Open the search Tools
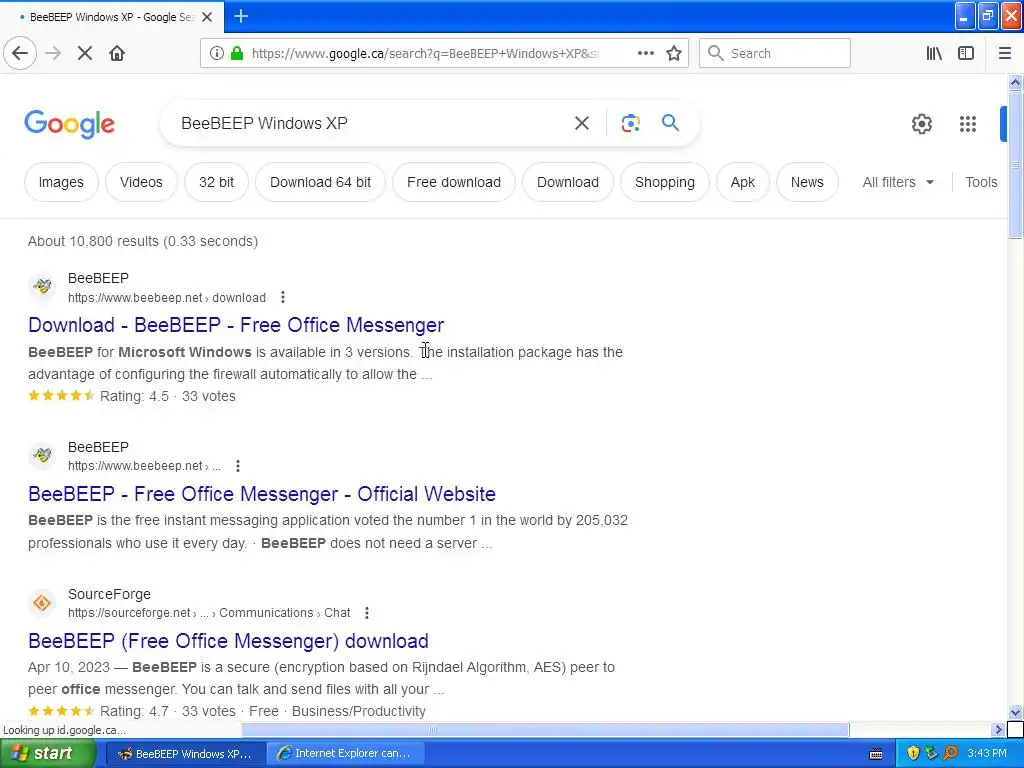The width and height of the screenshot is (1024, 768). point(981,182)
